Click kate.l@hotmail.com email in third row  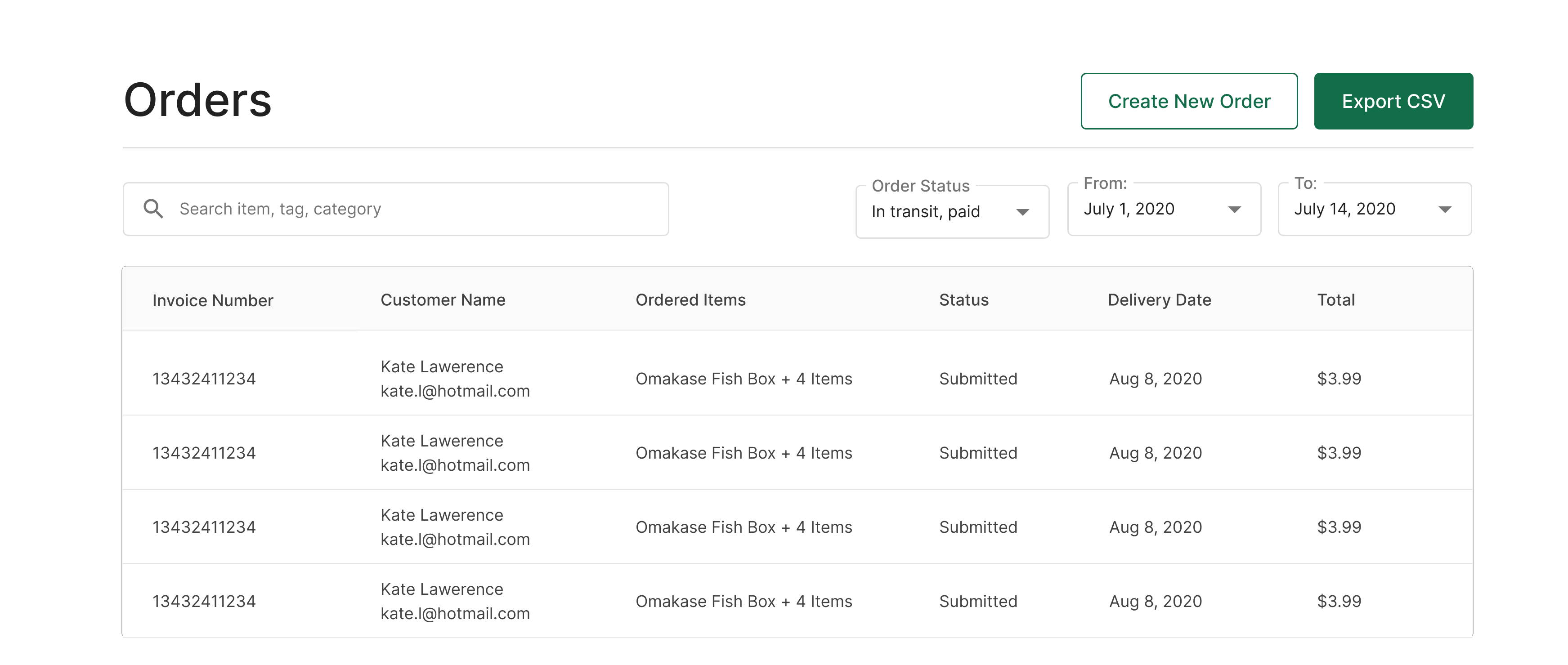point(455,539)
